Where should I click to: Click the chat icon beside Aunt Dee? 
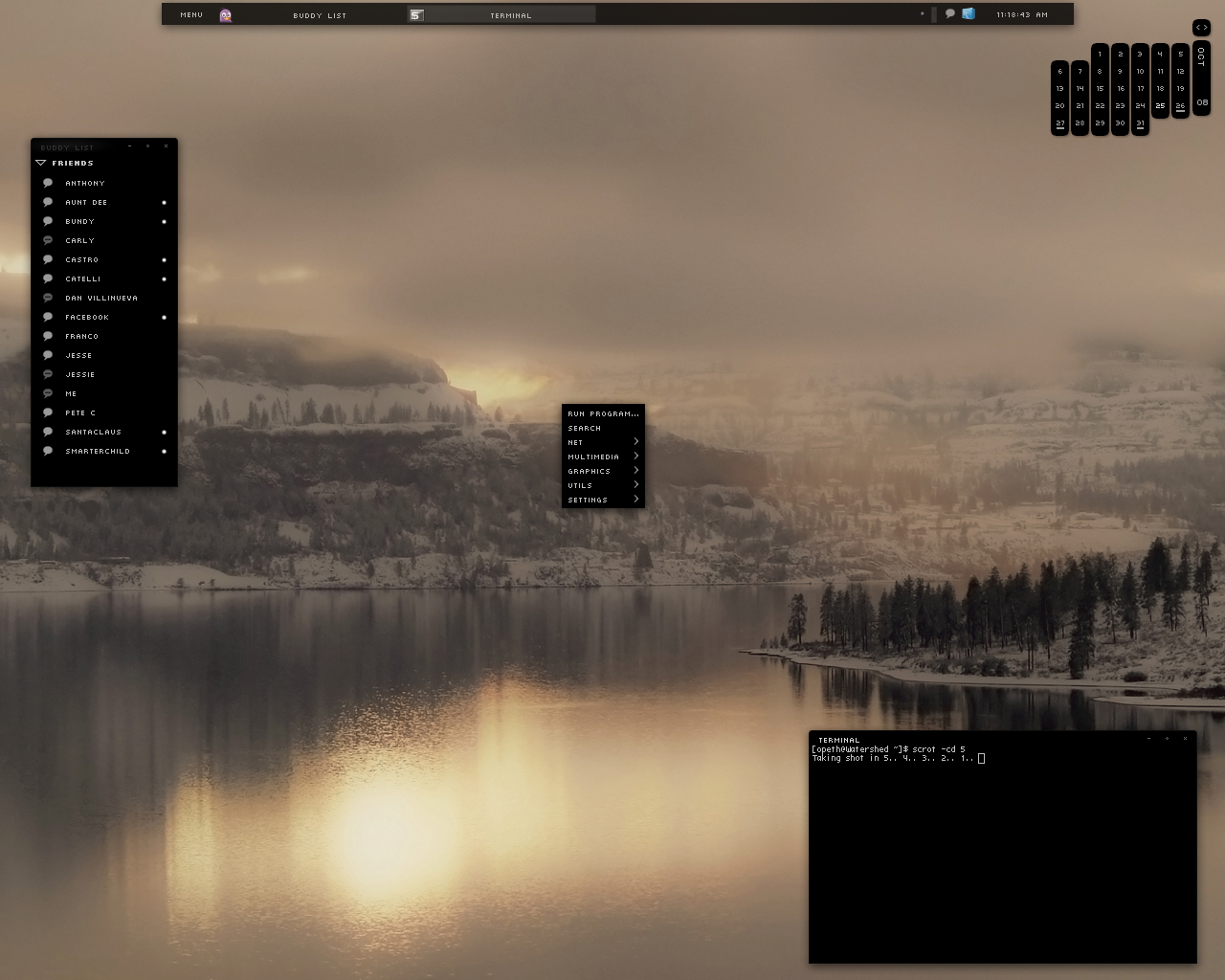[48, 202]
